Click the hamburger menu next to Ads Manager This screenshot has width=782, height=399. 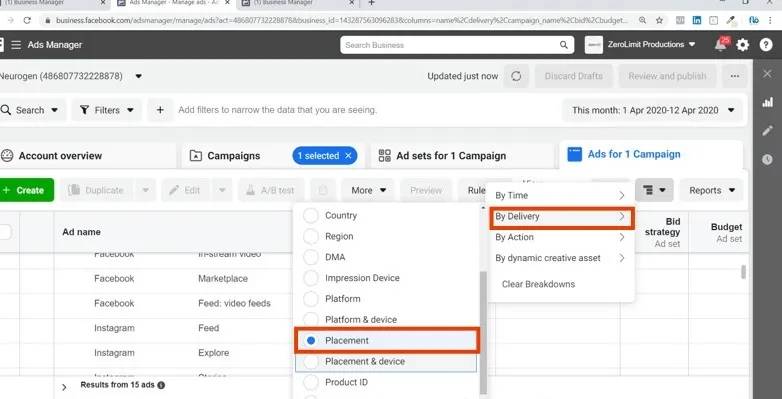[16, 45]
